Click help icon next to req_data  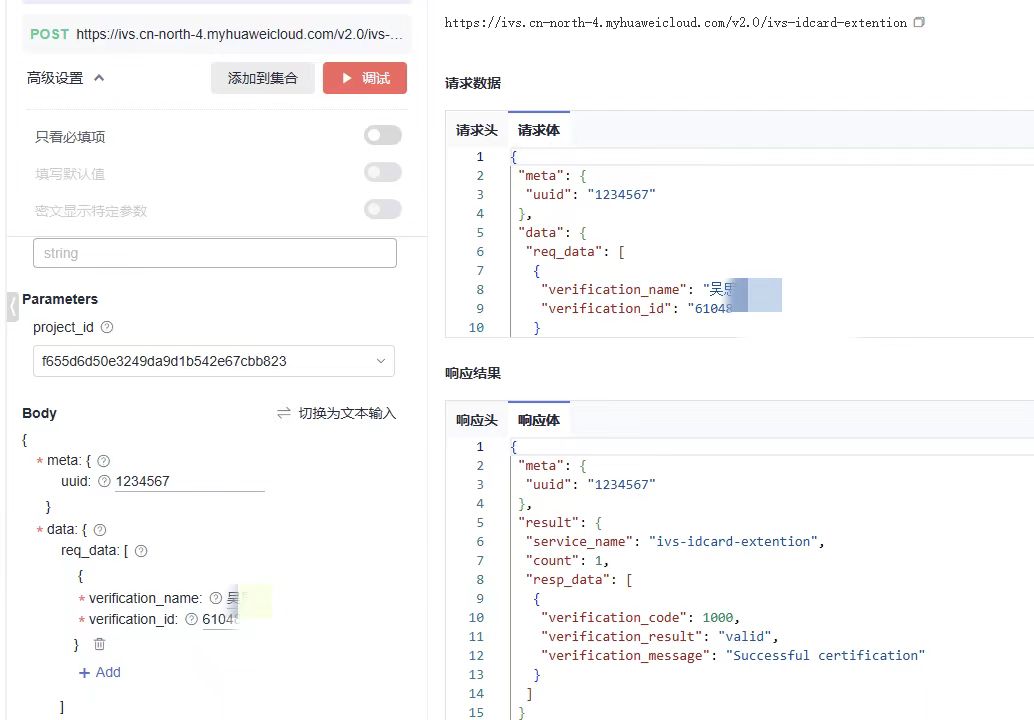tap(141, 551)
